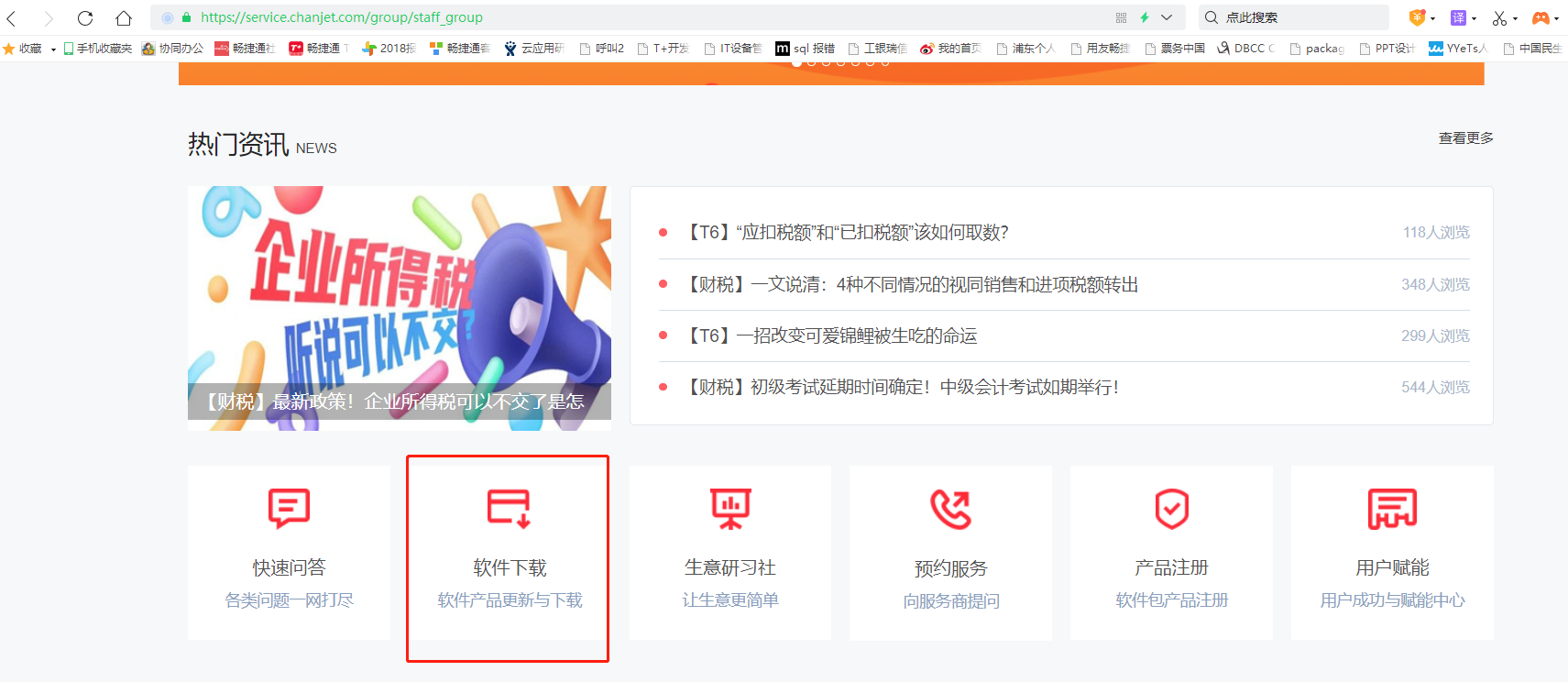
Task: Click the 向服务商提问 subtitle
Action: pos(951,601)
